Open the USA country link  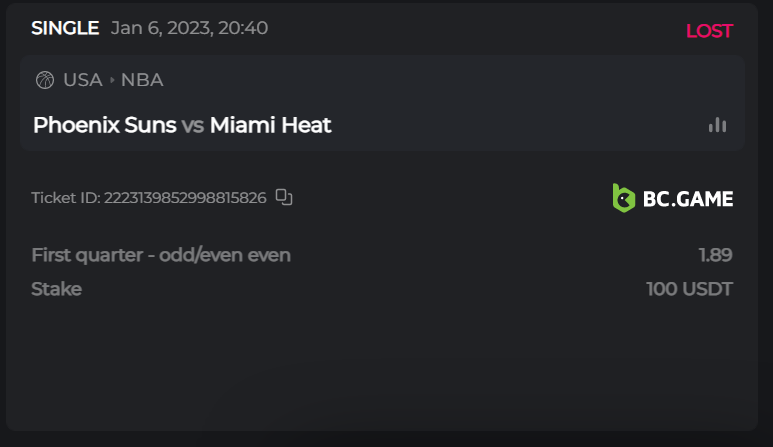[83, 80]
